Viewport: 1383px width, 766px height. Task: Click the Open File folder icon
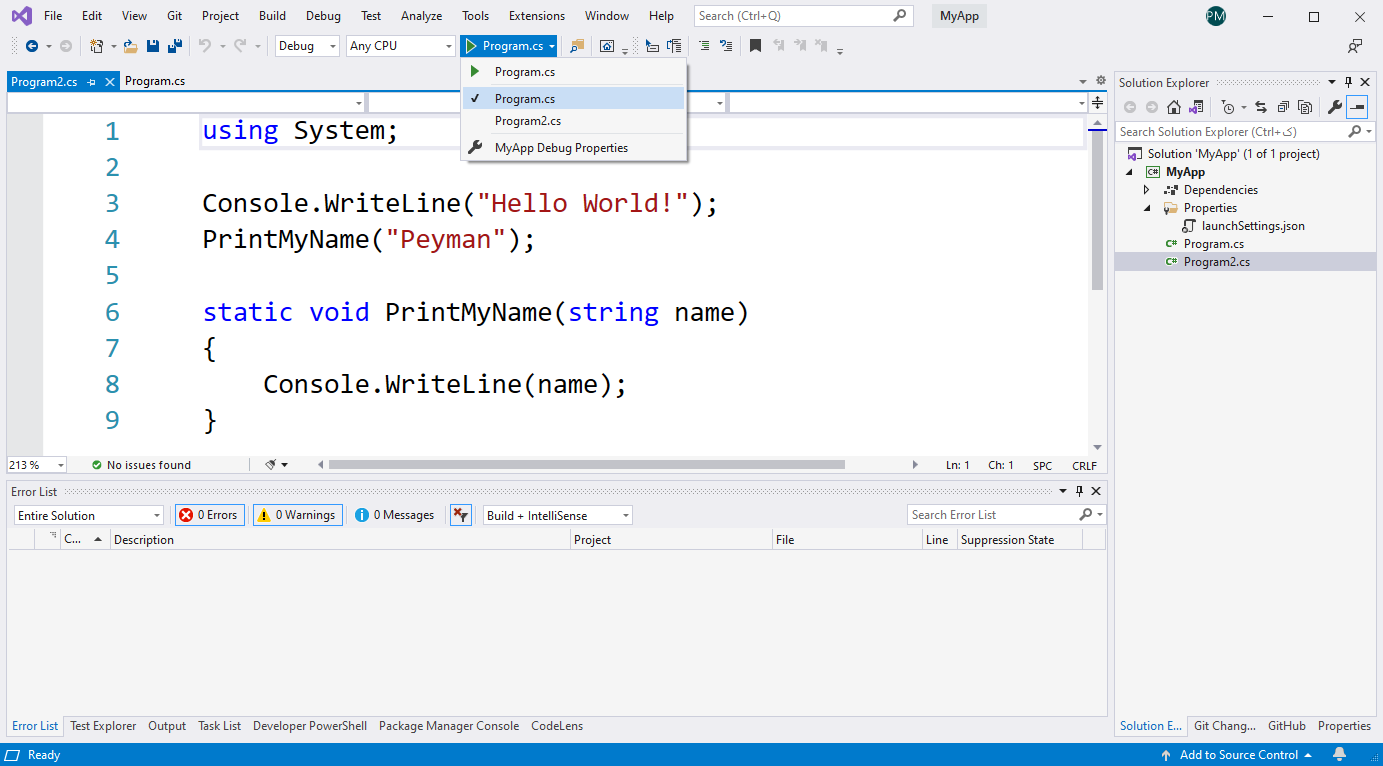pos(130,46)
